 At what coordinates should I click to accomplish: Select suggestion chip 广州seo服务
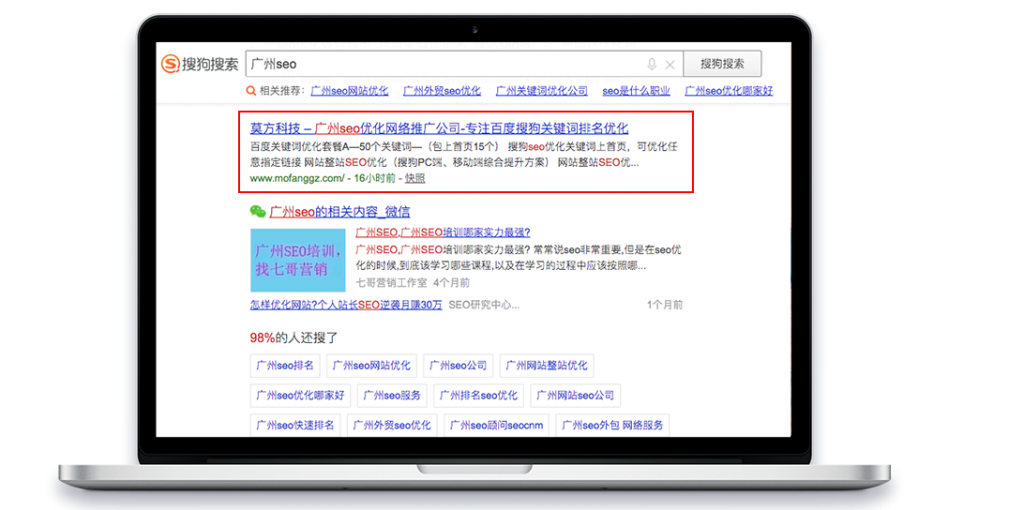click(392, 395)
